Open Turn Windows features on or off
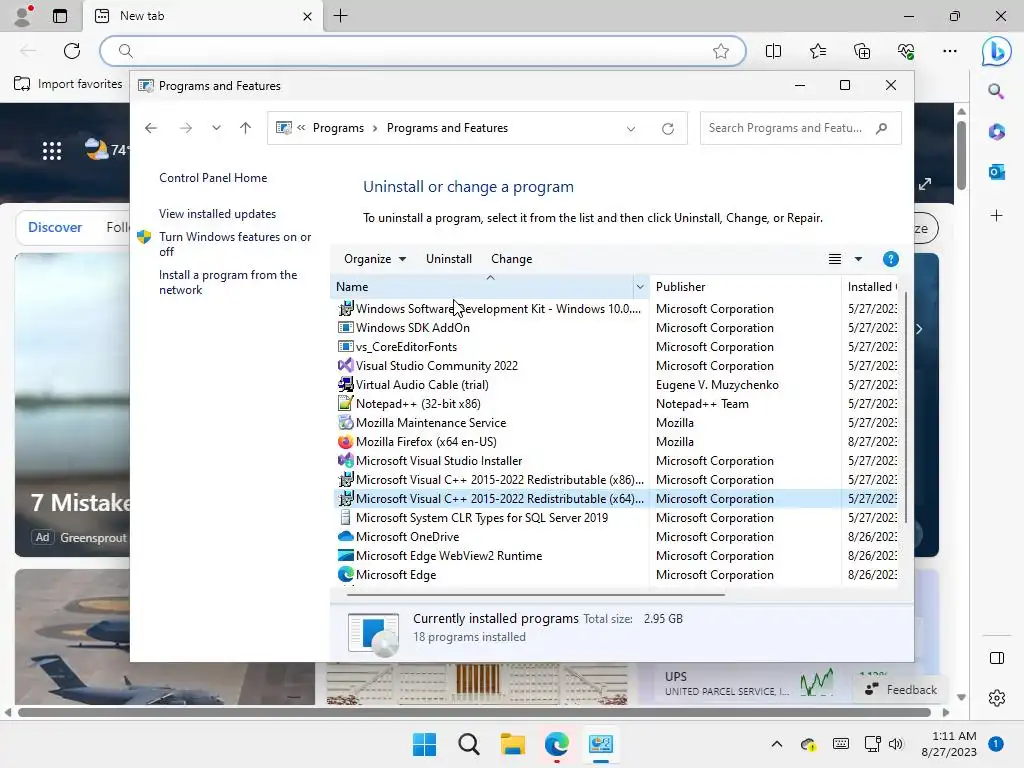Viewport: 1024px width, 768px height. click(235, 244)
